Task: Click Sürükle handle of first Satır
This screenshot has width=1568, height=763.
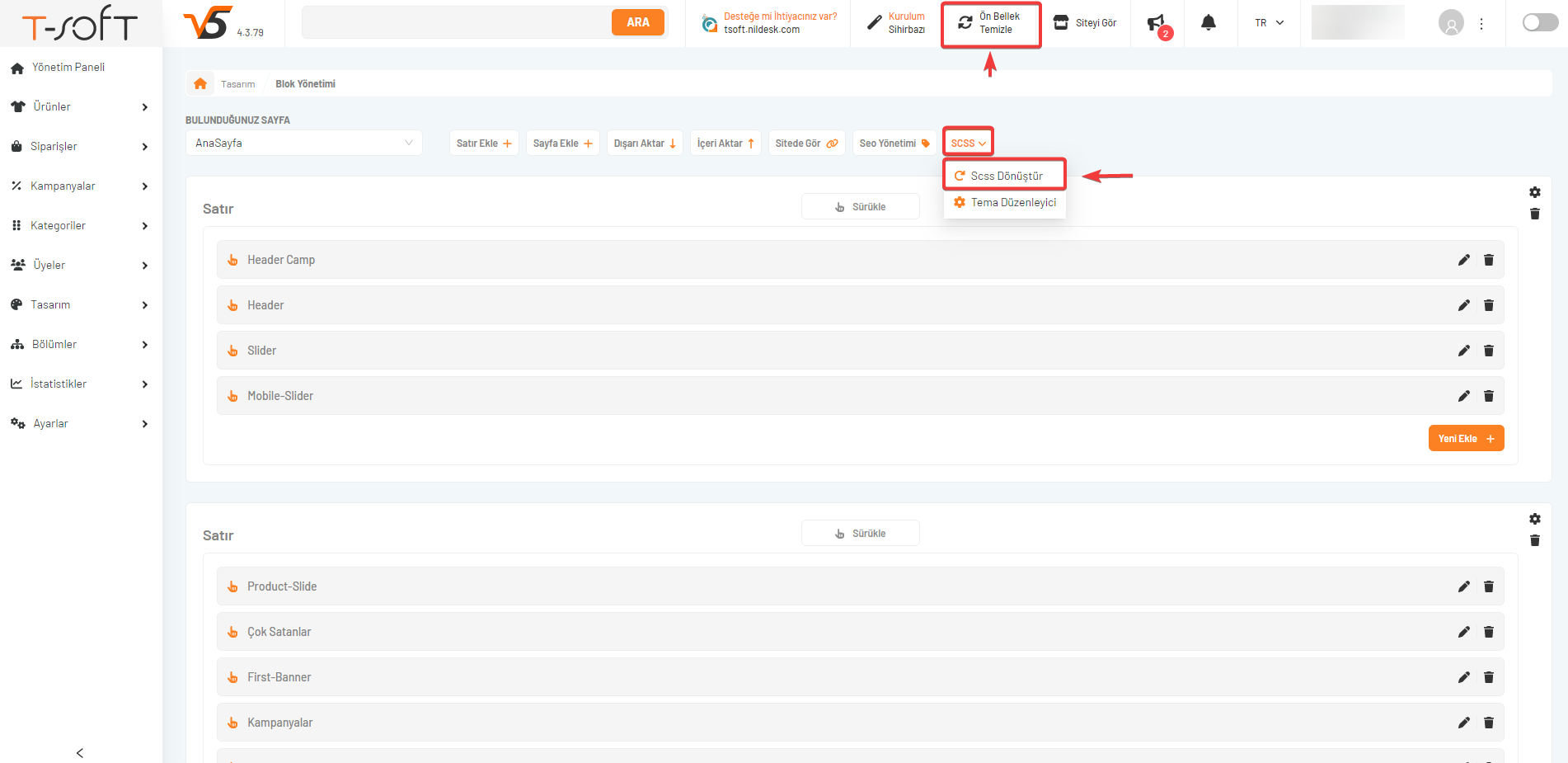Action: pyautogui.click(x=860, y=206)
